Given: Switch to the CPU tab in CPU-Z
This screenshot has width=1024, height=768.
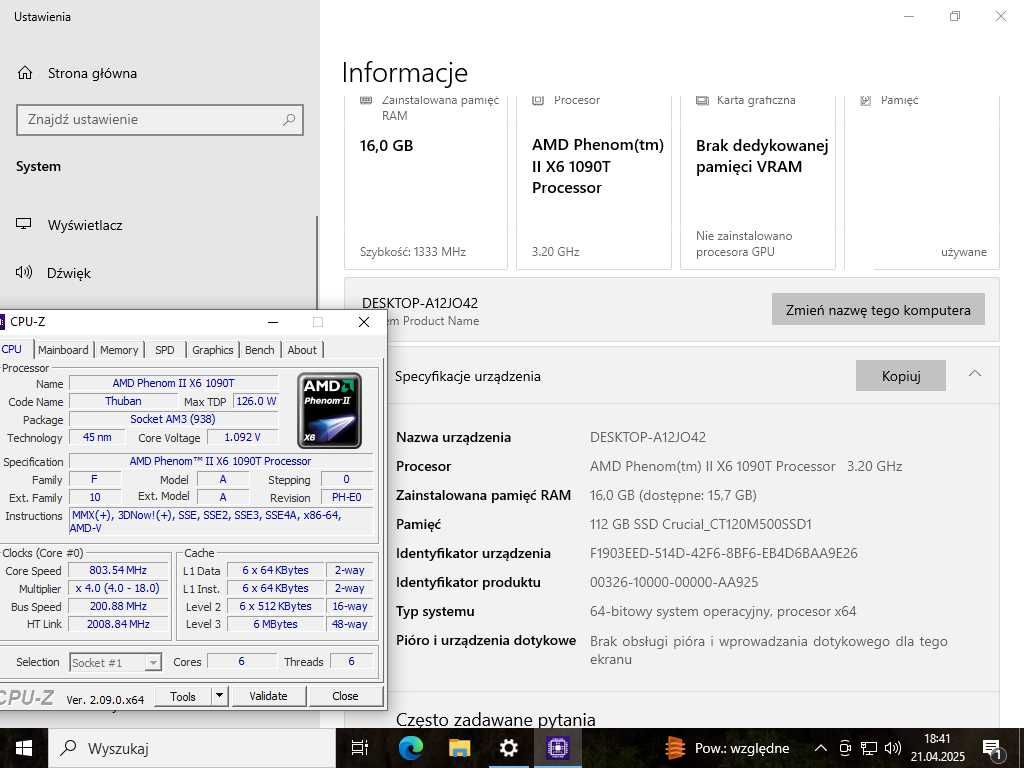Looking at the screenshot, I should (12, 349).
